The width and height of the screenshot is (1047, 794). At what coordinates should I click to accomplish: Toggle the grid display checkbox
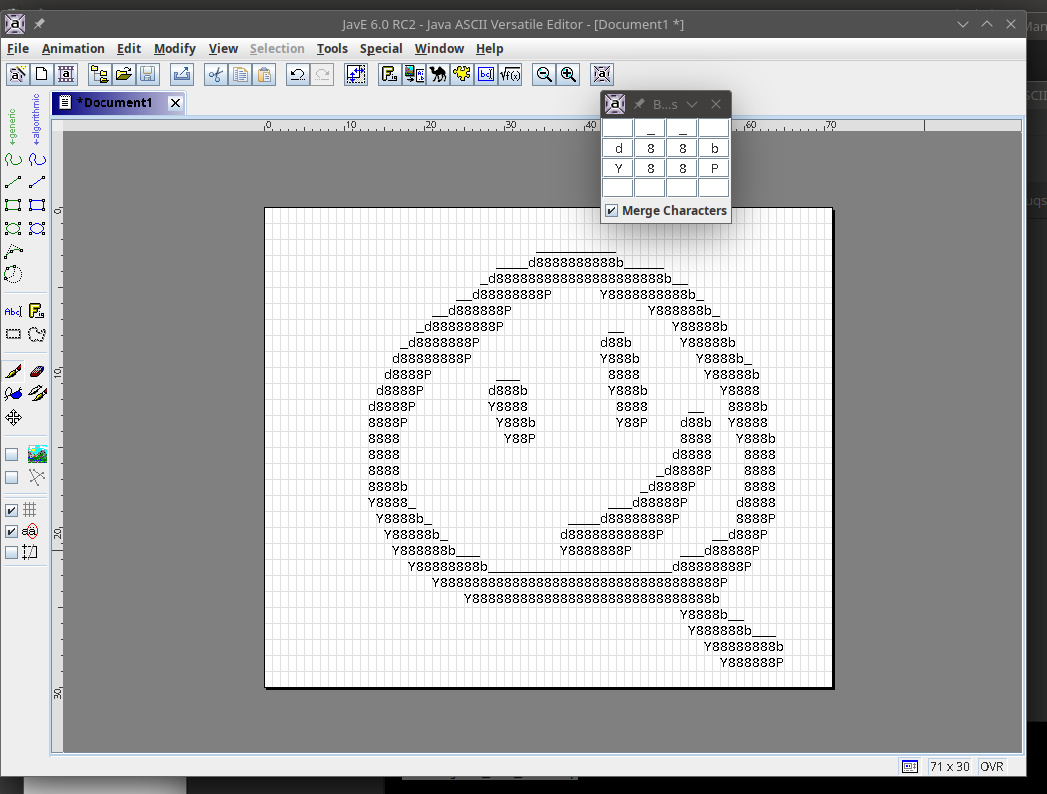click(x=11, y=510)
